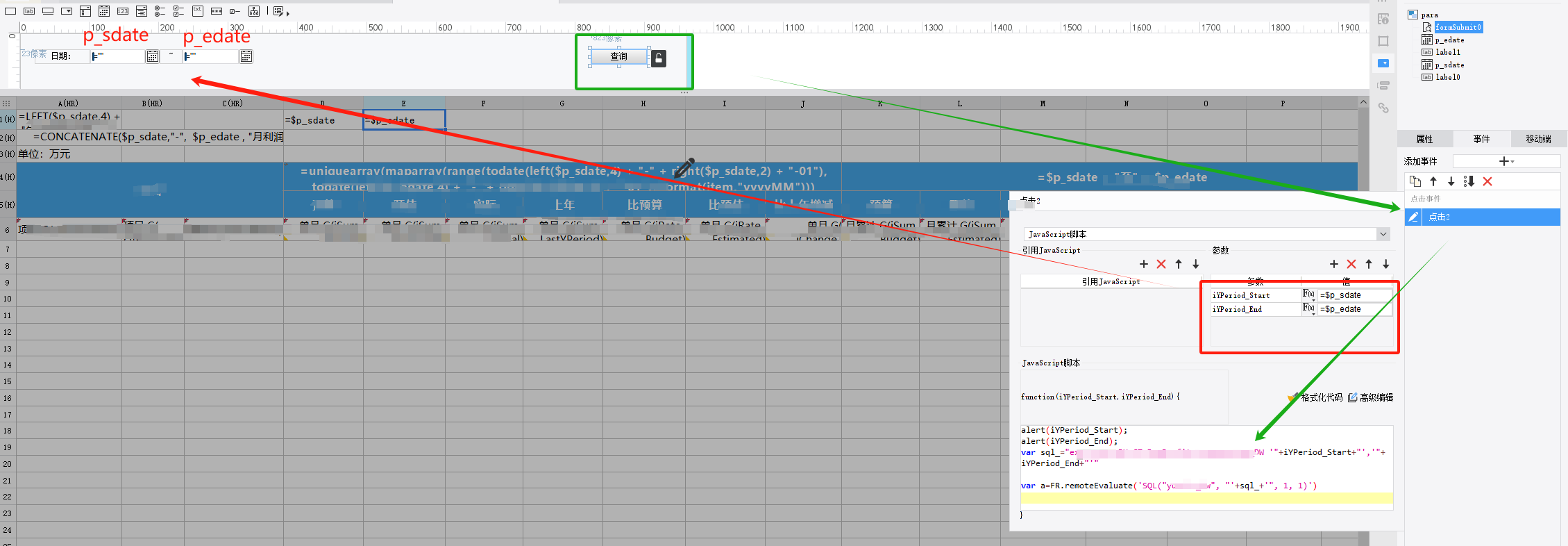1568x546 pixels.
Task: Select the single checkbox widget tool
Action: (x=235, y=11)
